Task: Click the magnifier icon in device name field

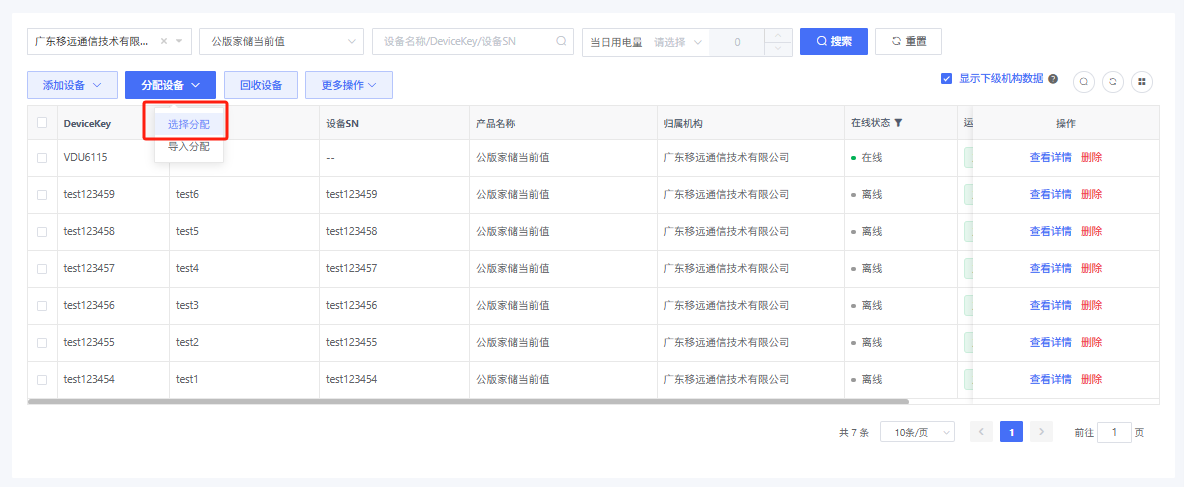Action: tap(561, 42)
